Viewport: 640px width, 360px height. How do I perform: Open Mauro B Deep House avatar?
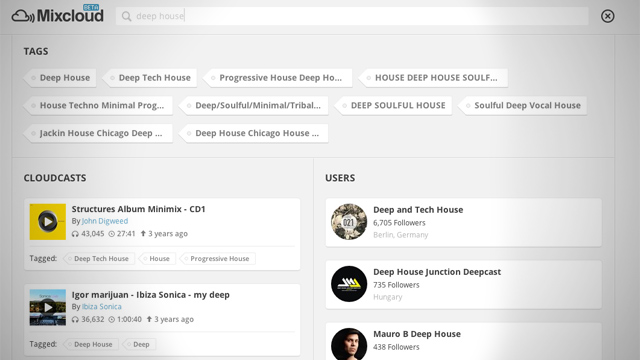tap(349, 344)
